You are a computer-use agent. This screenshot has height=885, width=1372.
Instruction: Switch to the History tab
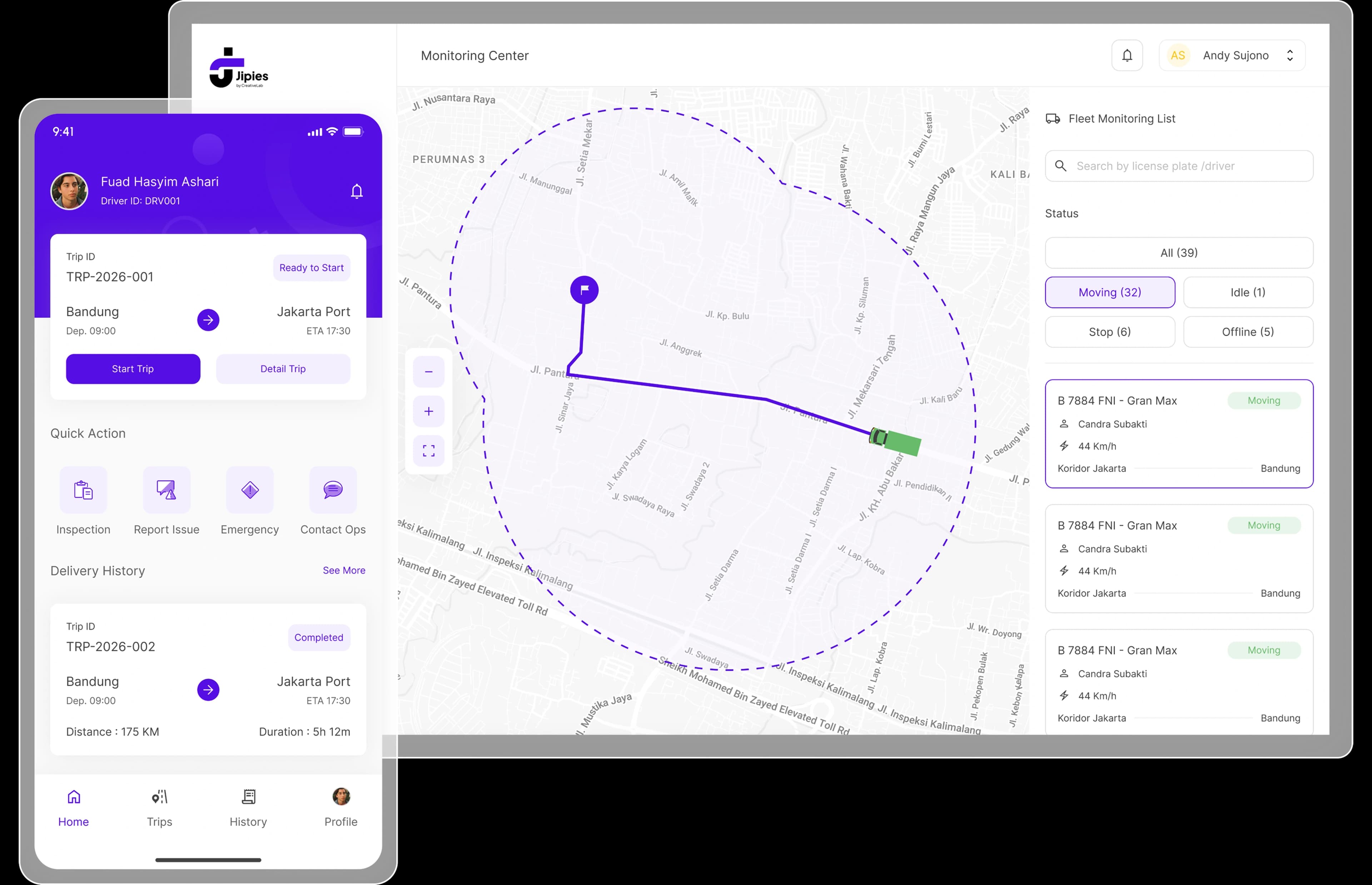pyautogui.click(x=248, y=809)
